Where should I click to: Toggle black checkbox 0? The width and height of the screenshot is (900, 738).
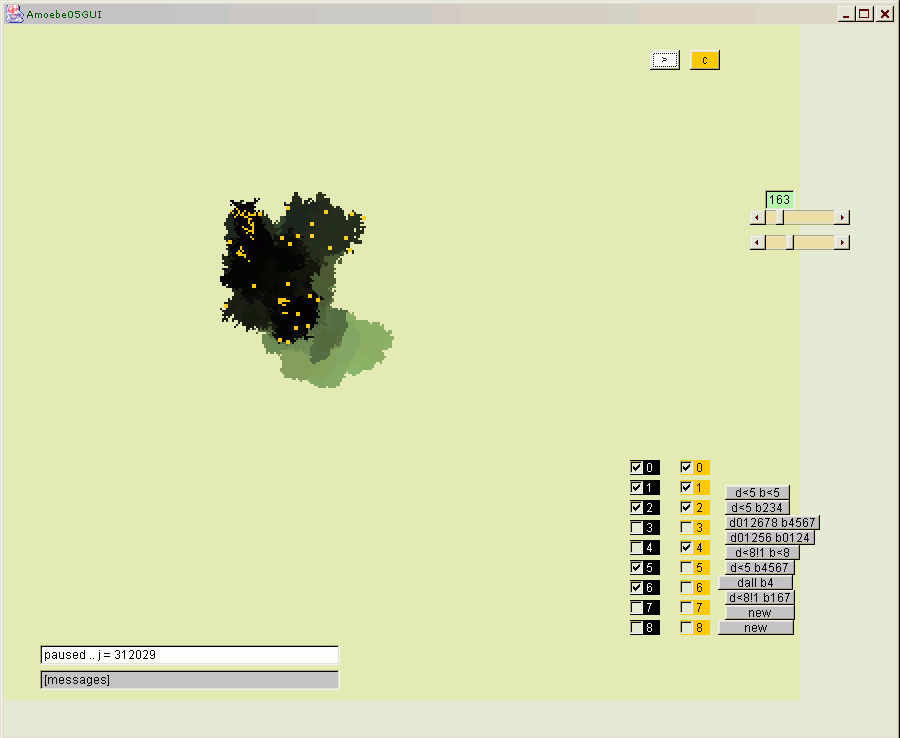click(x=637, y=467)
